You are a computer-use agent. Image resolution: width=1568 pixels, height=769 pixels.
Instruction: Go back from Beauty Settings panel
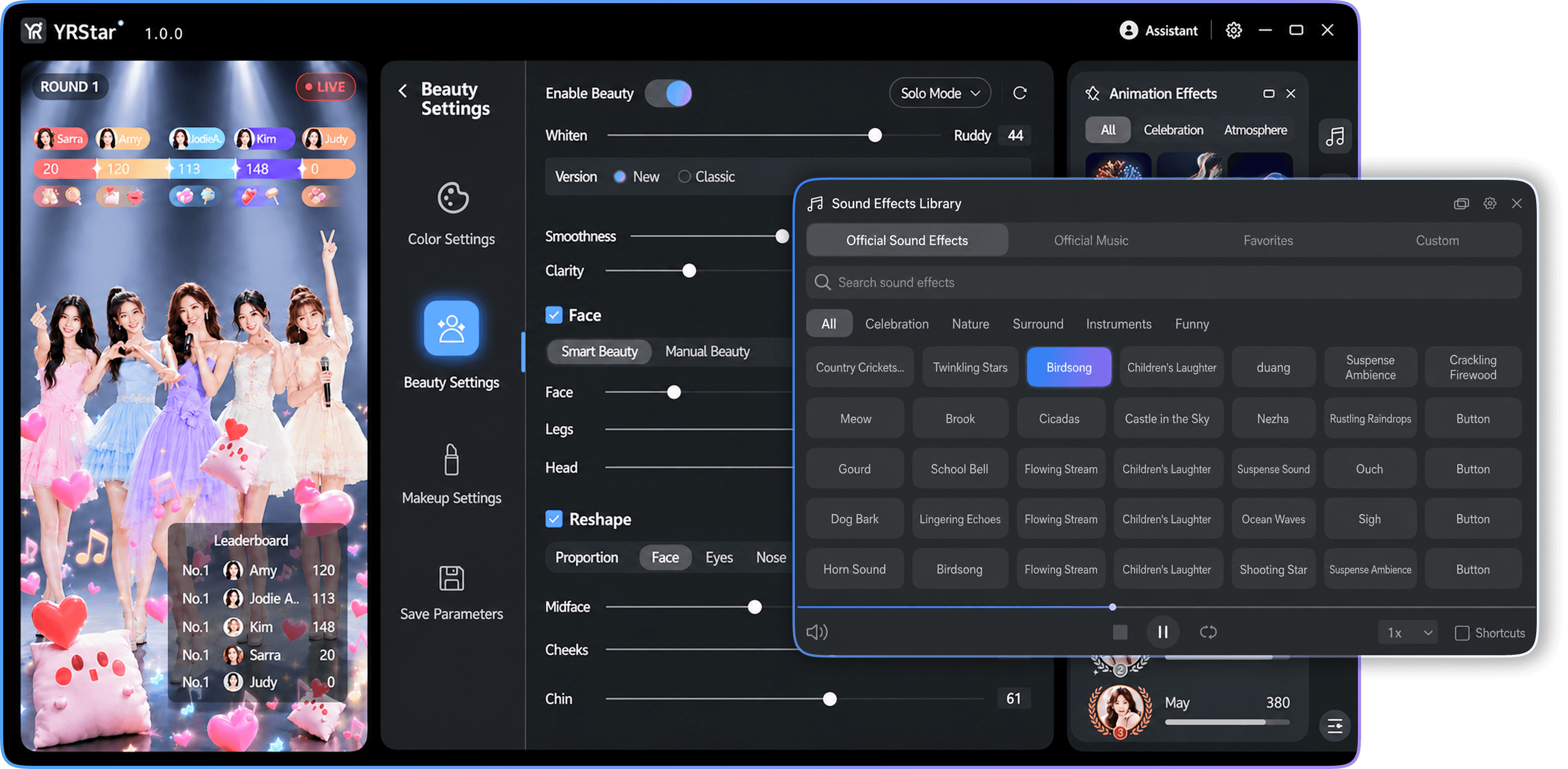402,90
